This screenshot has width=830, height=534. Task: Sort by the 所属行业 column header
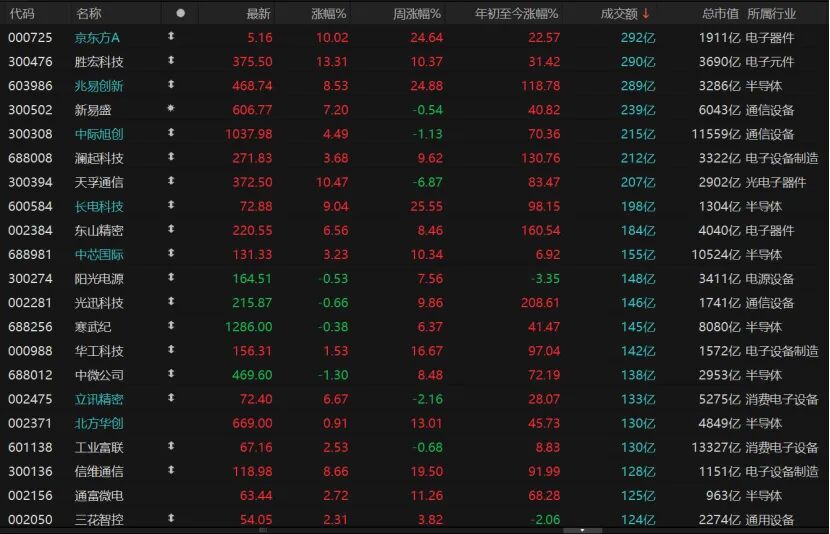[x=771, y=14]
